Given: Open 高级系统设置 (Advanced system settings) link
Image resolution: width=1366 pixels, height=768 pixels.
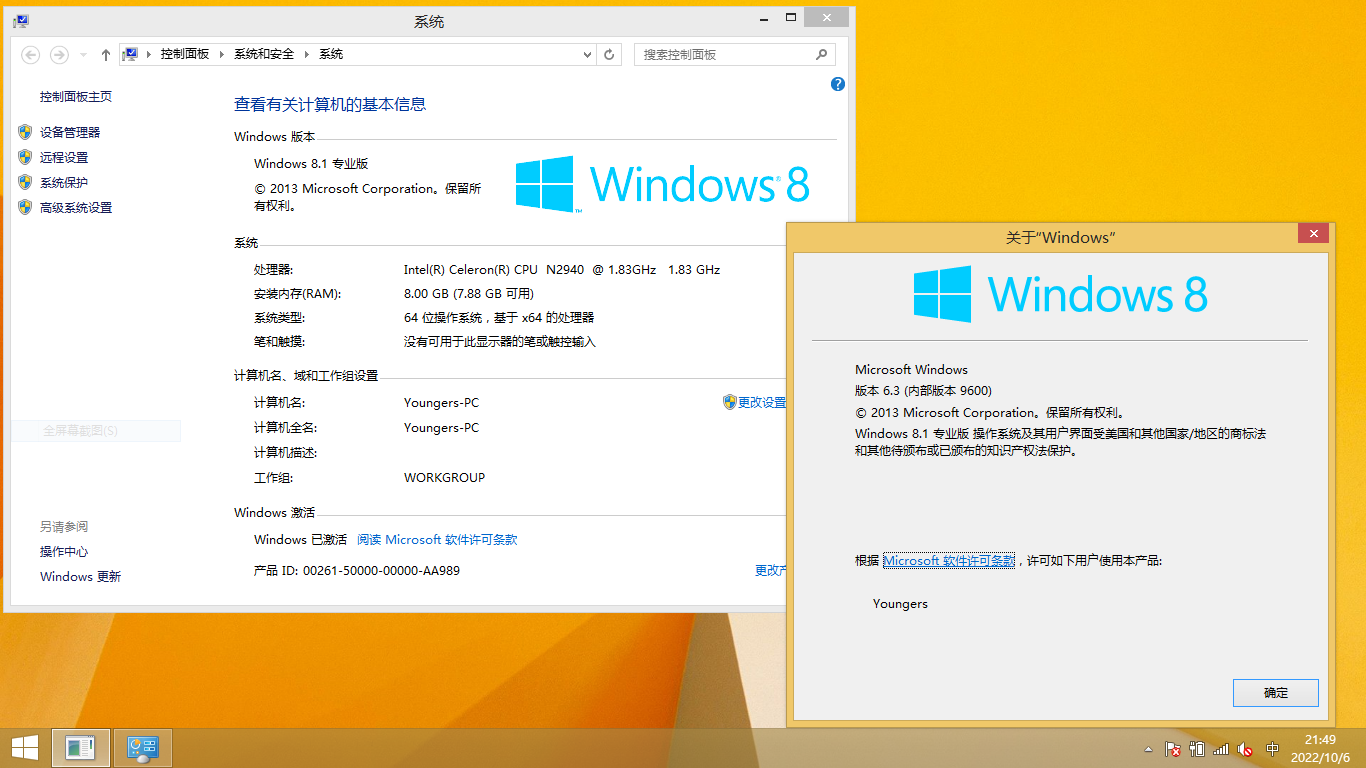Looking at the screenshot, I should [76, 207].
